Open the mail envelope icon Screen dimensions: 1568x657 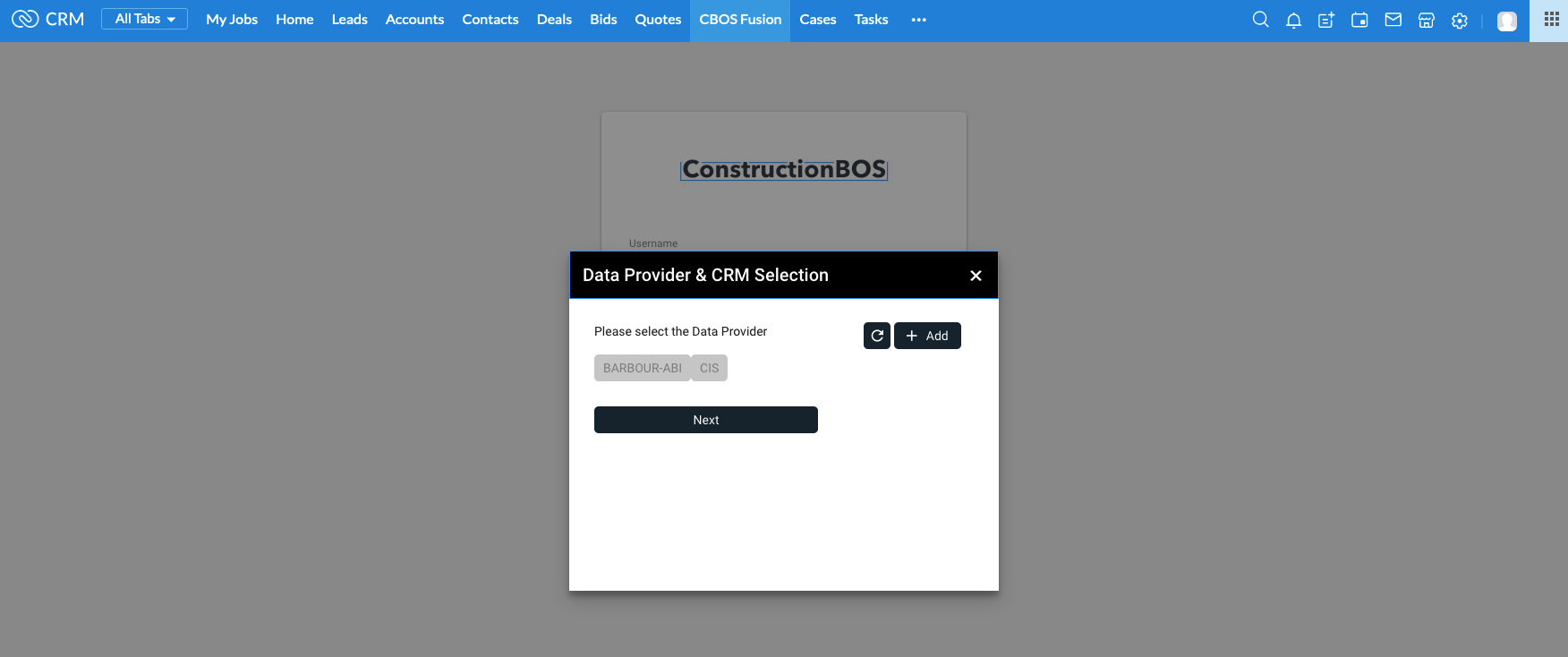click(1393, 20)
